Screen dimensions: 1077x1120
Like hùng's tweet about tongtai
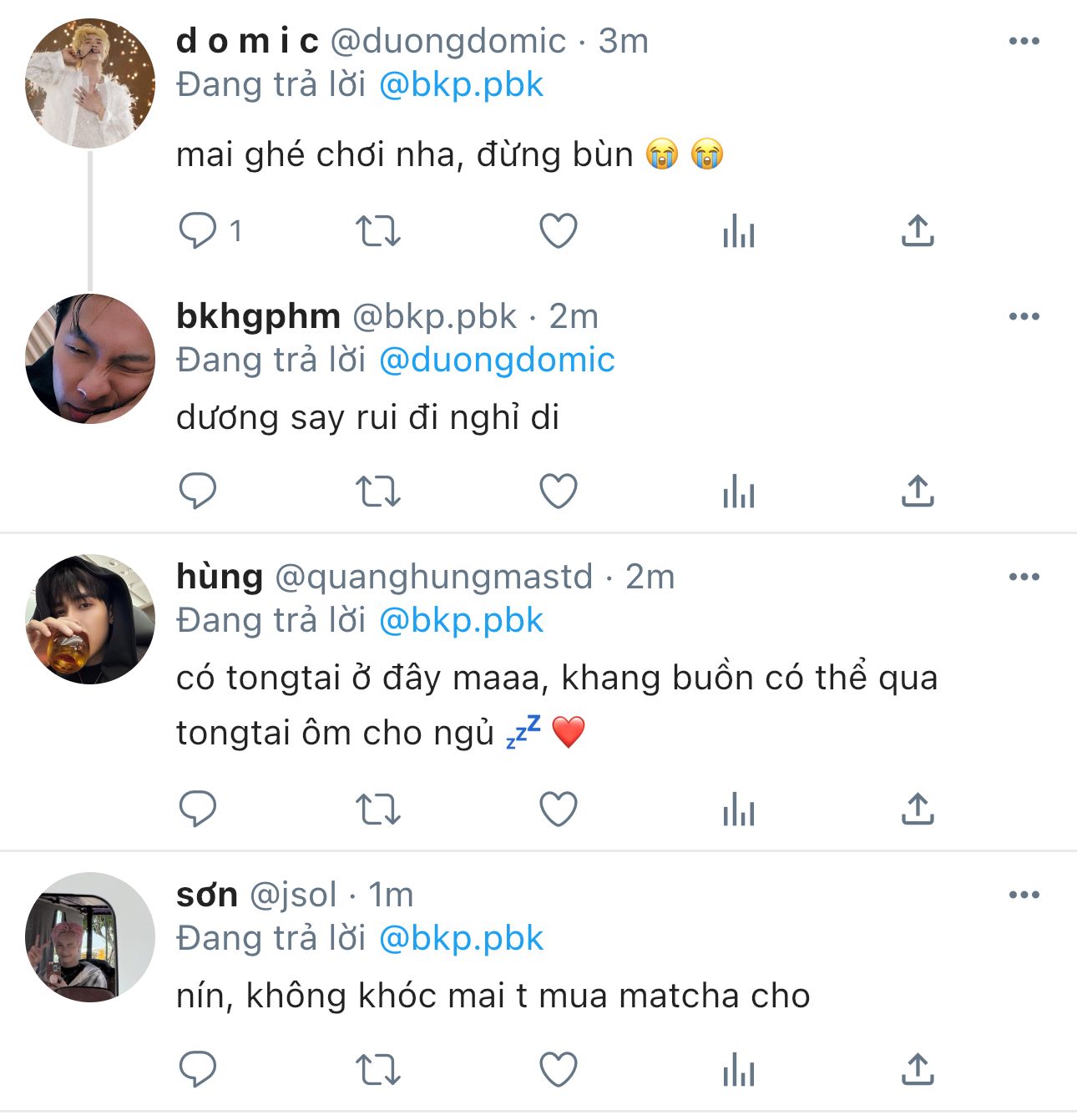[559, 809]
